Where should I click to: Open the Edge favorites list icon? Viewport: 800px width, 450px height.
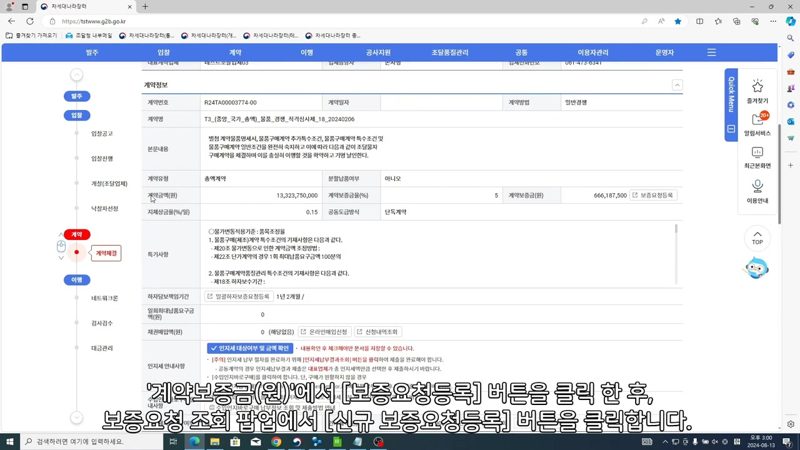click(718, 21)
